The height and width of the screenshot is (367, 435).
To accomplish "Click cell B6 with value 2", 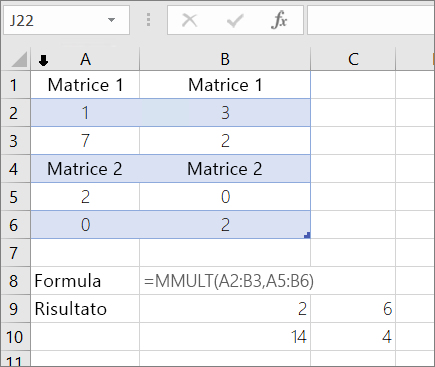I will pyautogui.click(x=225, y=225).
